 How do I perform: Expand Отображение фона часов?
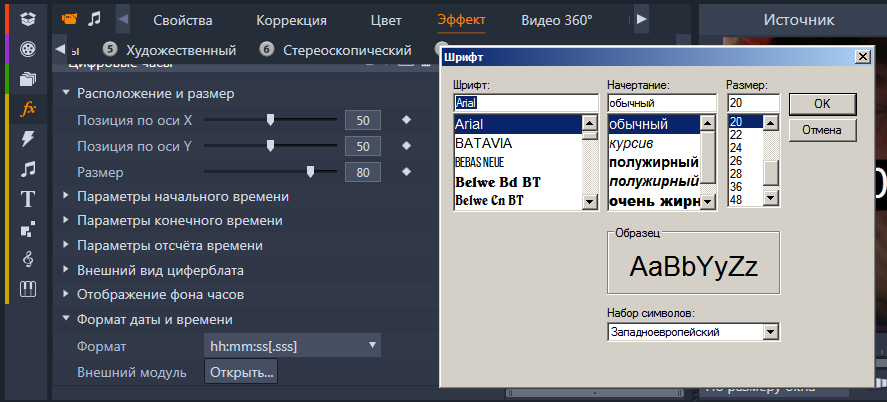66,295
